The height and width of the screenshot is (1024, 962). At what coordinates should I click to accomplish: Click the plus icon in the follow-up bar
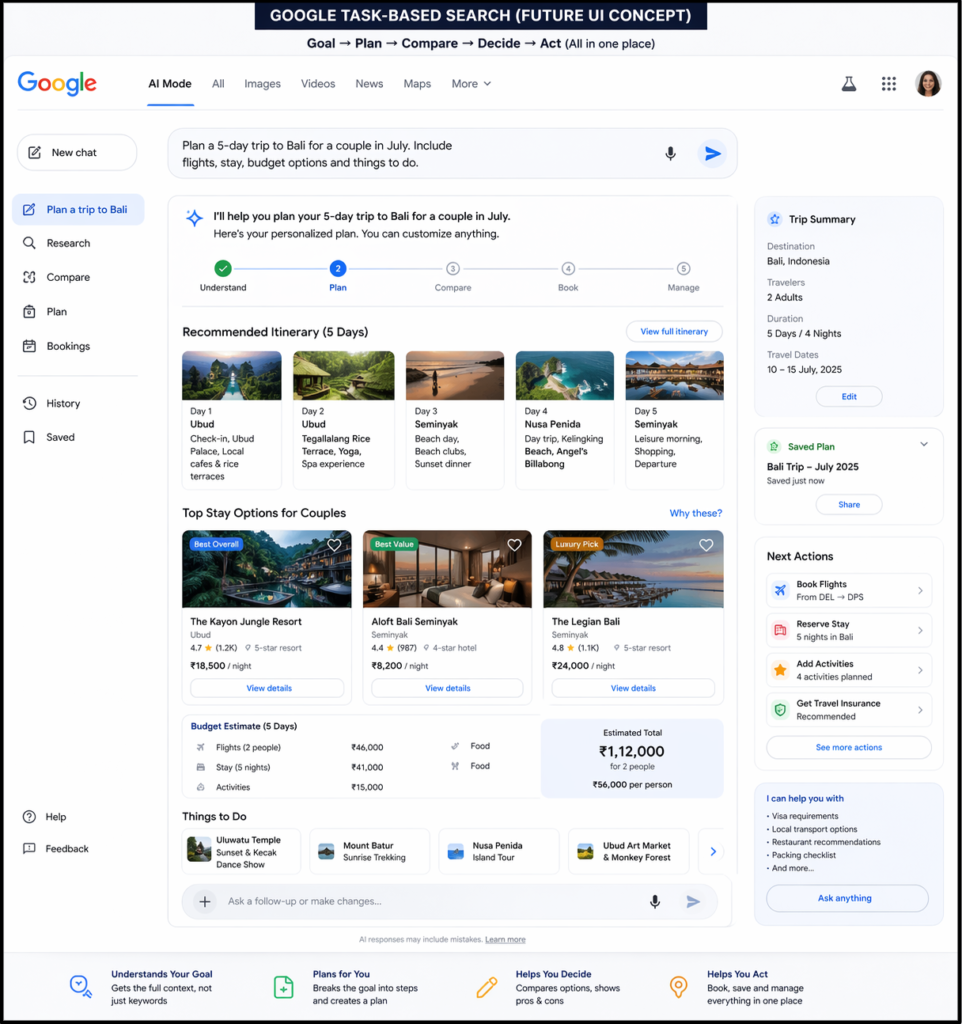pos(203,901)
